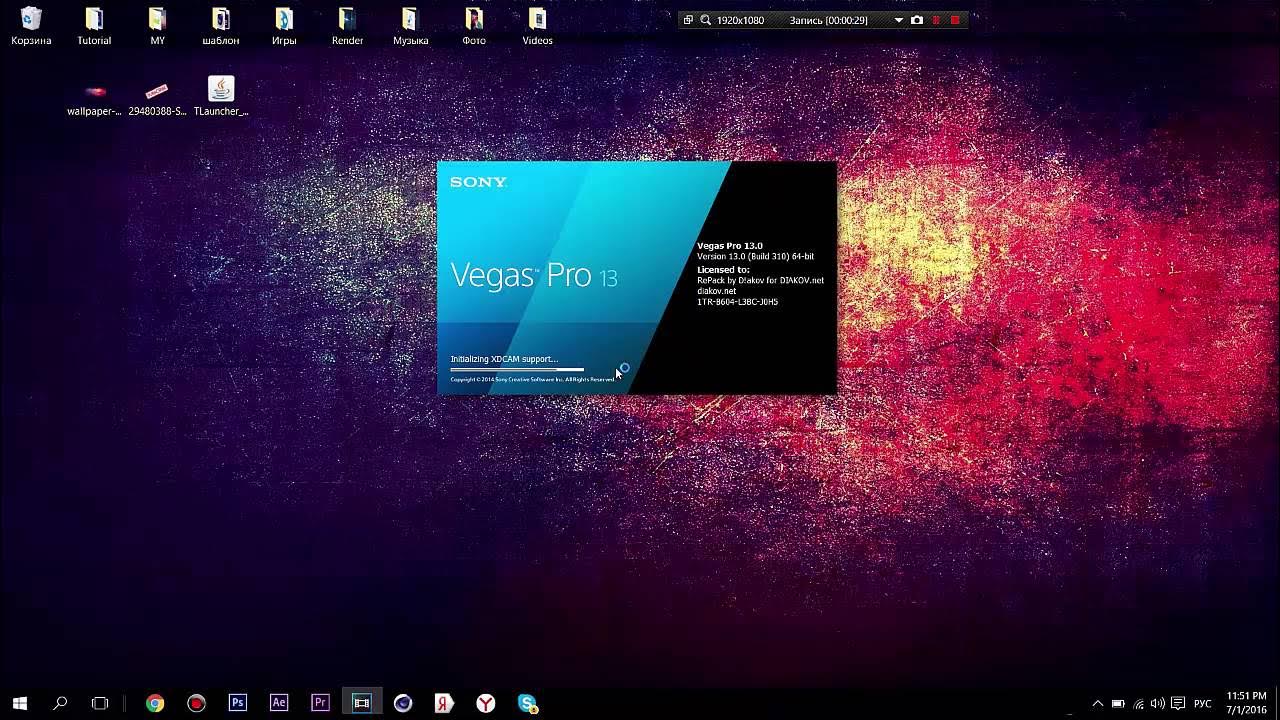Take a screenshot with the camera icon
This screenshot has height=720, width=1280.
[917, 20]
